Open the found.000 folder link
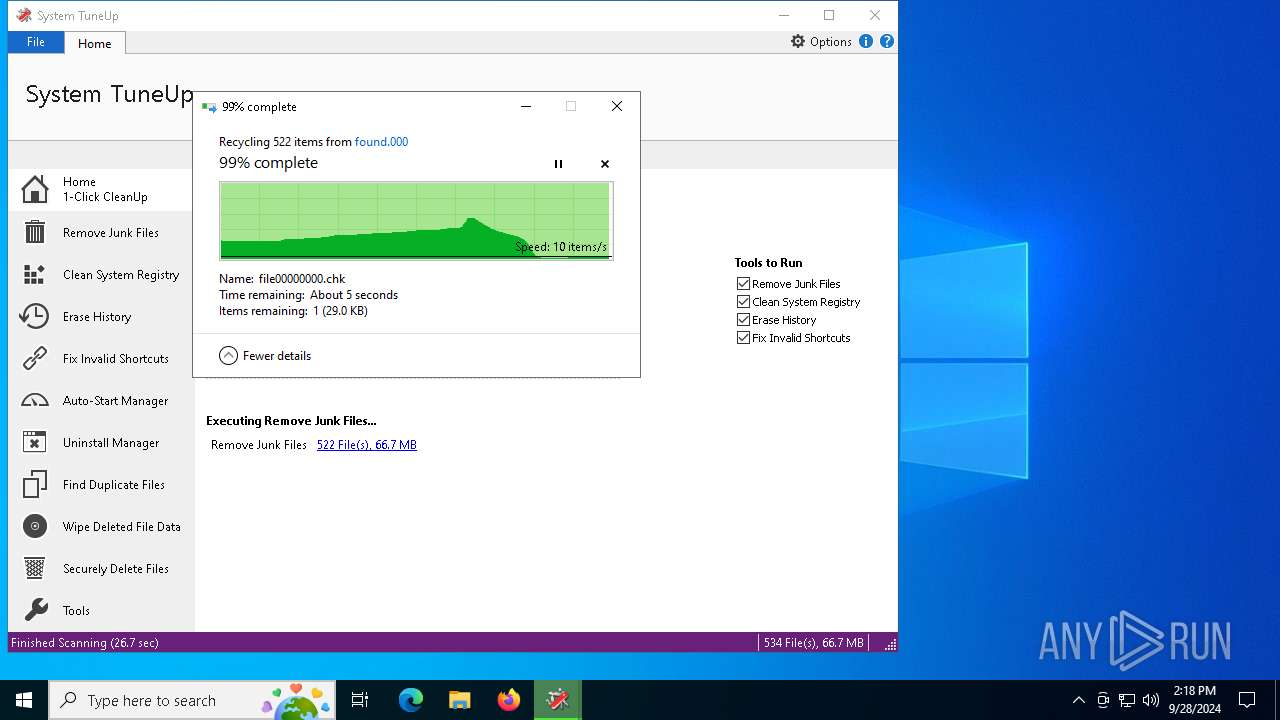This screenshot has height=720, width=1280. pos(381,142)
